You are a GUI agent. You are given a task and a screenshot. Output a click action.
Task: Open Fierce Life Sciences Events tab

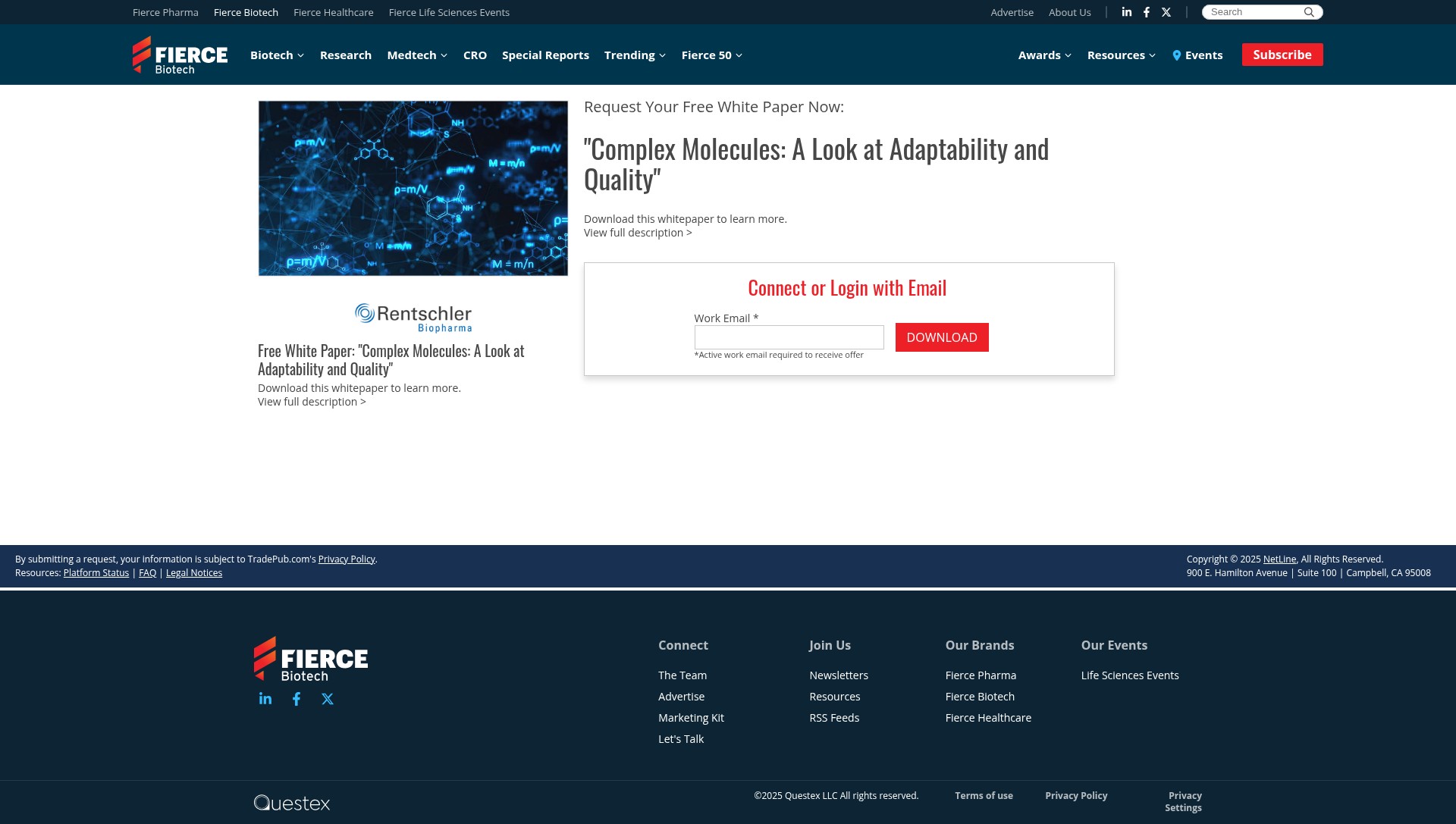(x=449, y=12)
